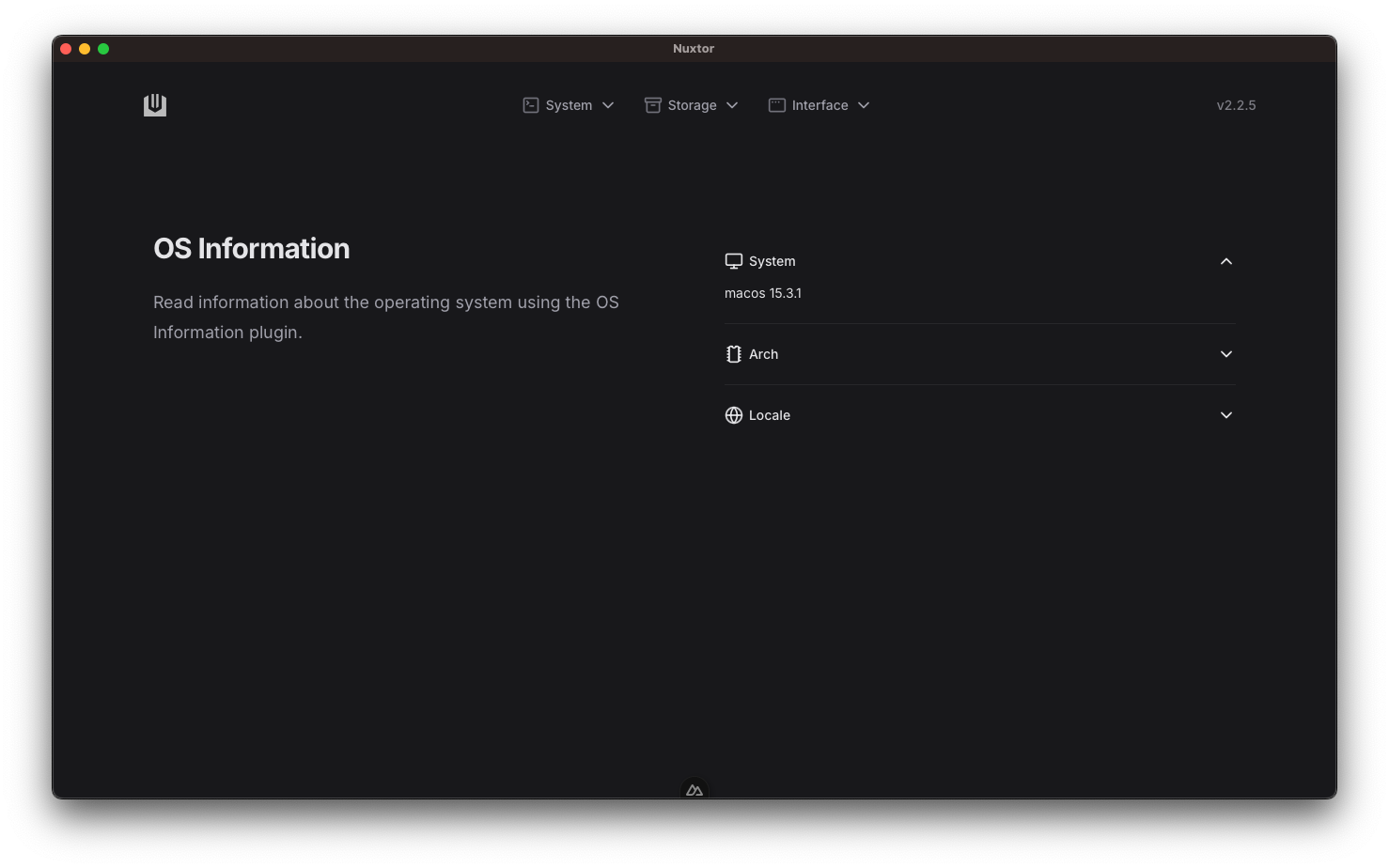Click the monitor icon in System row

(x=734, y=261)
